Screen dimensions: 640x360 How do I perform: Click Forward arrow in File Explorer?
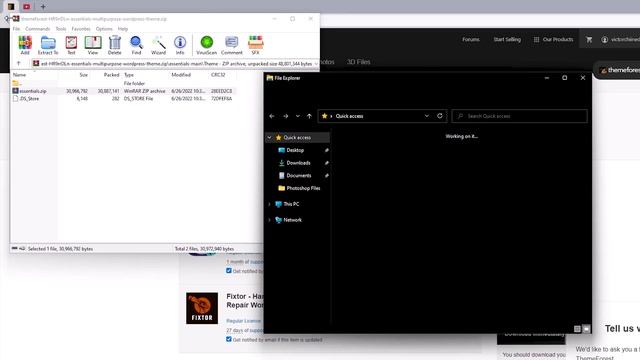coord(286,116)
